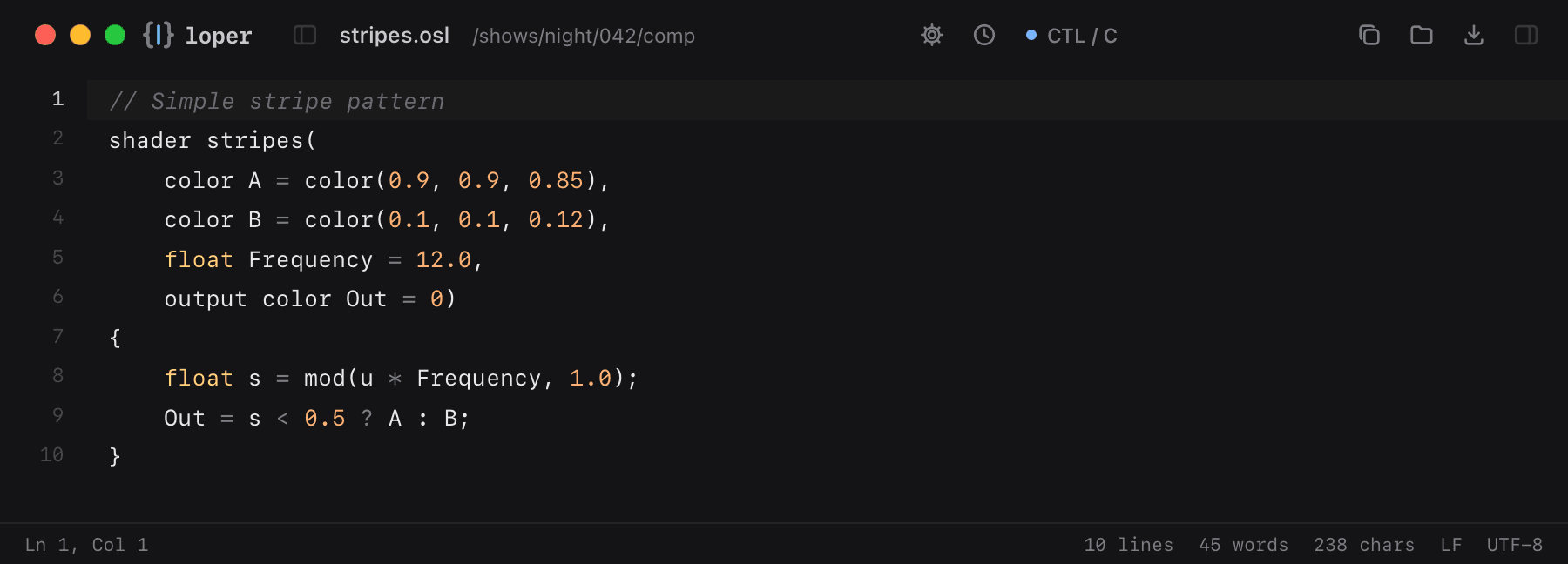Open the CTL / C language selector
Screen dimensions: 1568x564
click(x=1071, y=36)
